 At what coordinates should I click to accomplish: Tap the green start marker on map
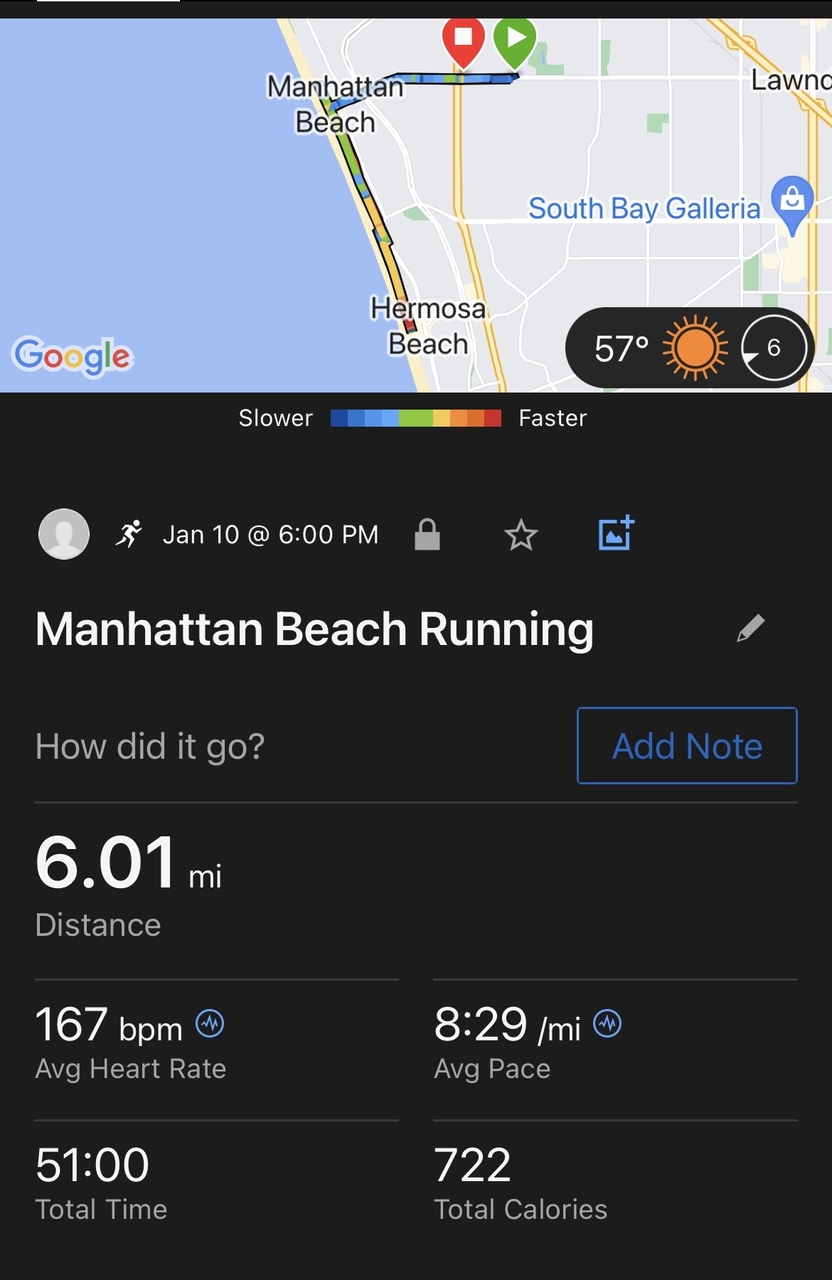pos(515,40)
